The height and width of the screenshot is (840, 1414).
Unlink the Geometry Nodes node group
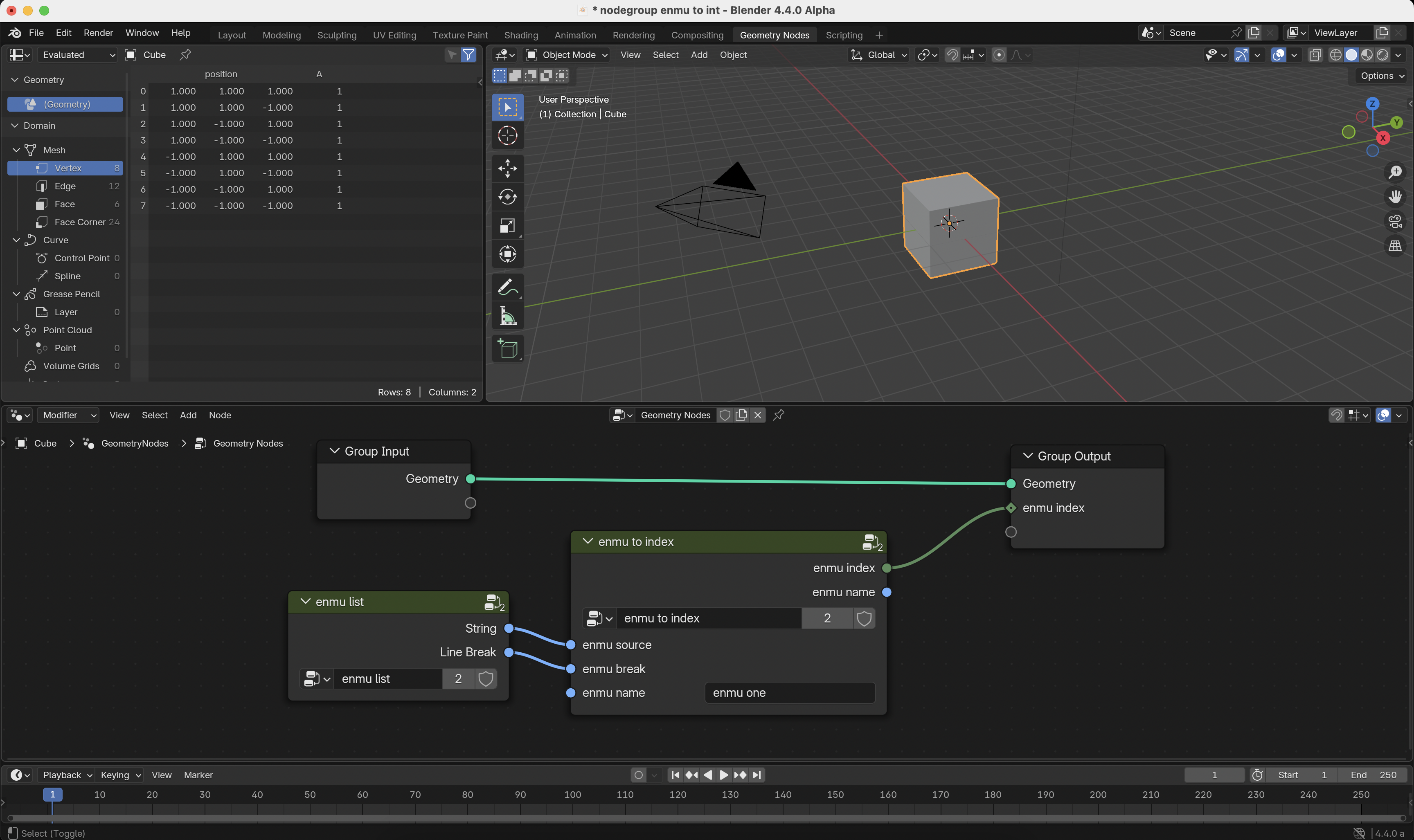(758, 415)
